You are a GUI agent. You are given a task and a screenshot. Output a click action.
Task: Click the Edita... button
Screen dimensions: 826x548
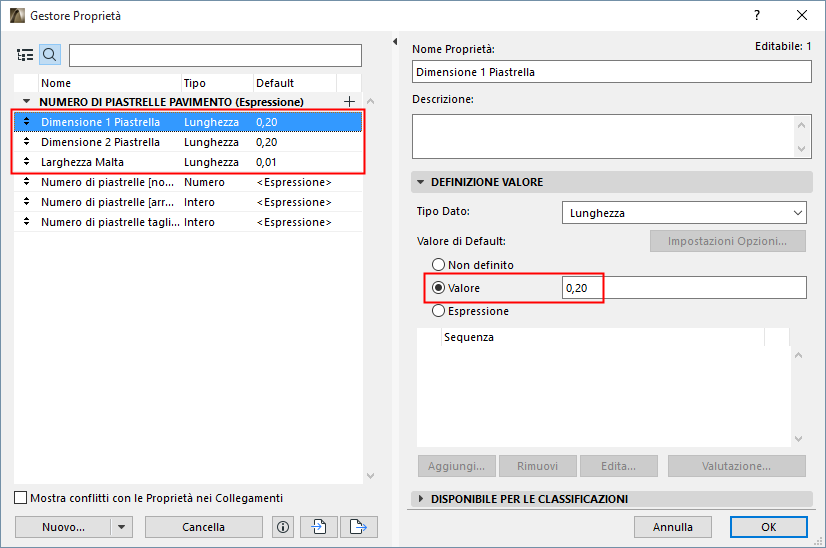(x=618, y=466)
